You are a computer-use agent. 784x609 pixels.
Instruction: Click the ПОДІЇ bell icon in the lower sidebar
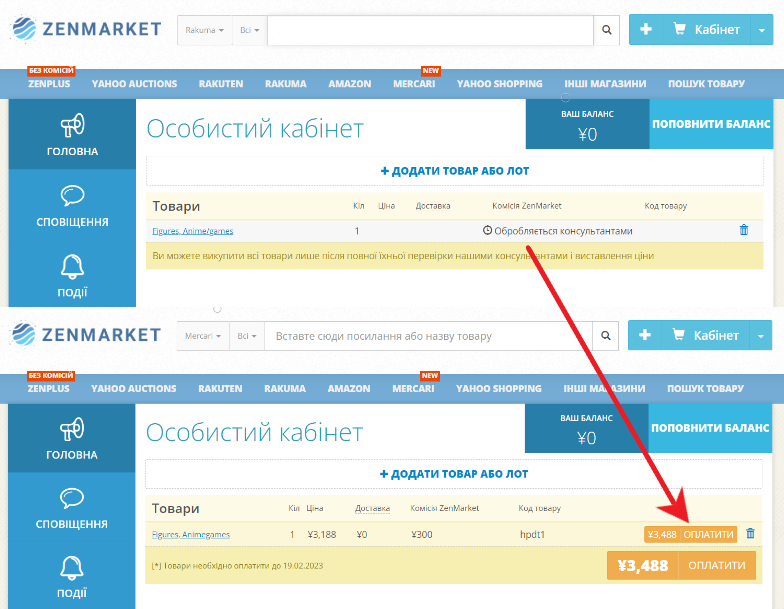(x=72, y=568)
